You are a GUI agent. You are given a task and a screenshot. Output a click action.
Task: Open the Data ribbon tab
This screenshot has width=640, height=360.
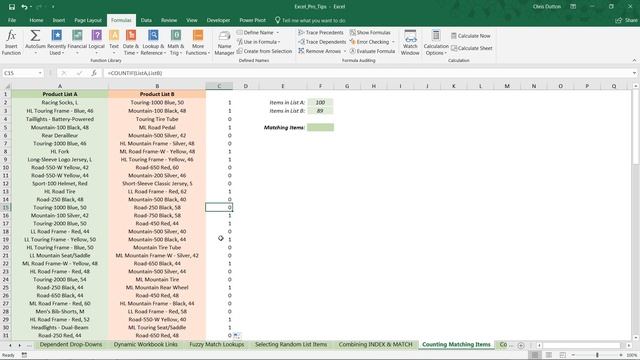[x=146, y=20]
